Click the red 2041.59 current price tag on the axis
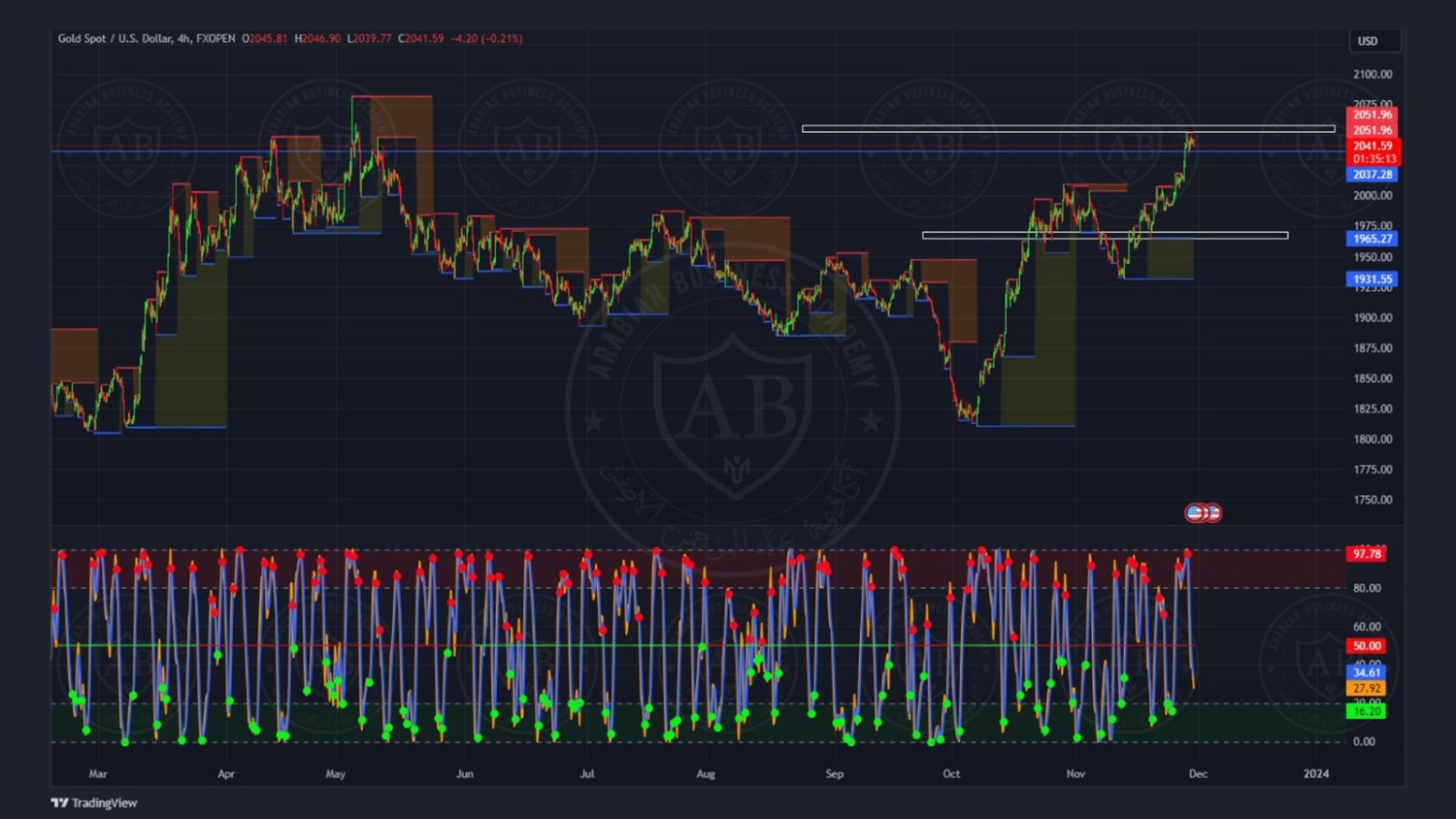 (x=1373, y=146)
